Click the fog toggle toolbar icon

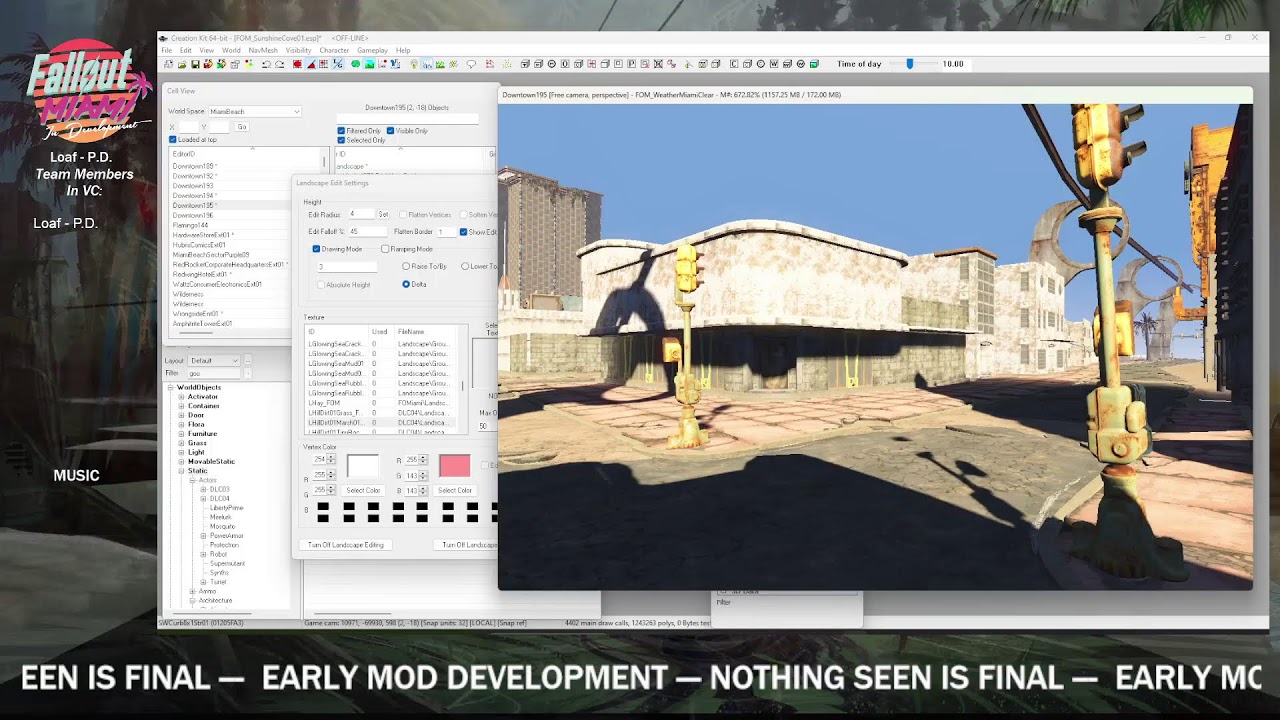(427, 64)
